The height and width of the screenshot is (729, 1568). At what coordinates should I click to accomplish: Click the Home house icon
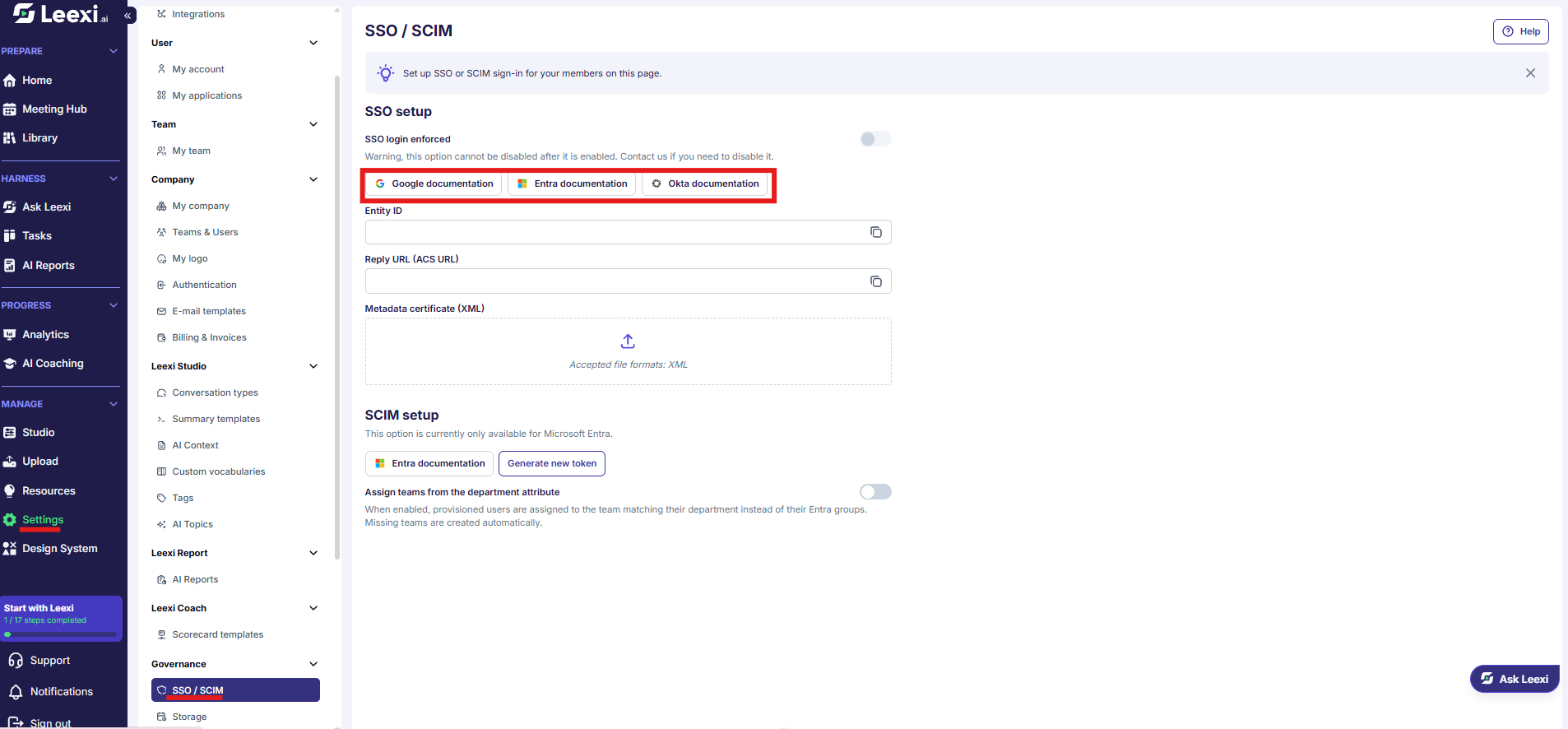coord(10,81)
